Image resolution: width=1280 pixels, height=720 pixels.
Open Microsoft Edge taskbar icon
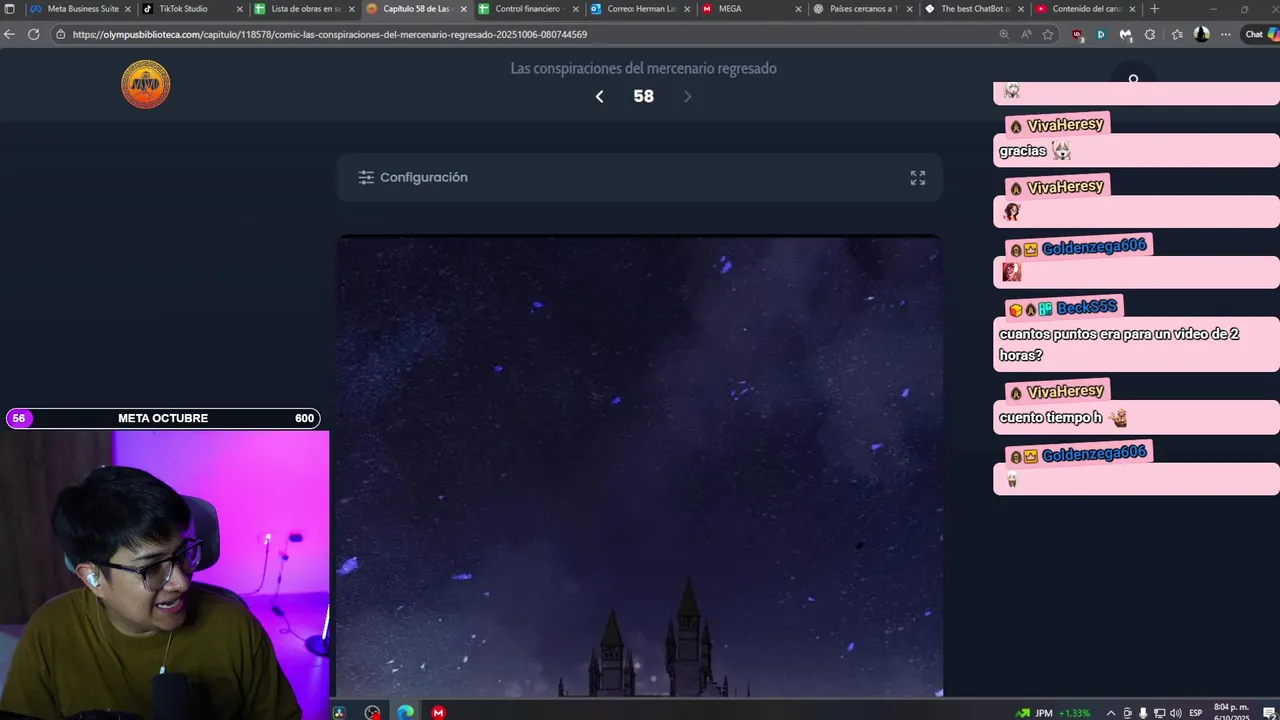tap(405, 713)
